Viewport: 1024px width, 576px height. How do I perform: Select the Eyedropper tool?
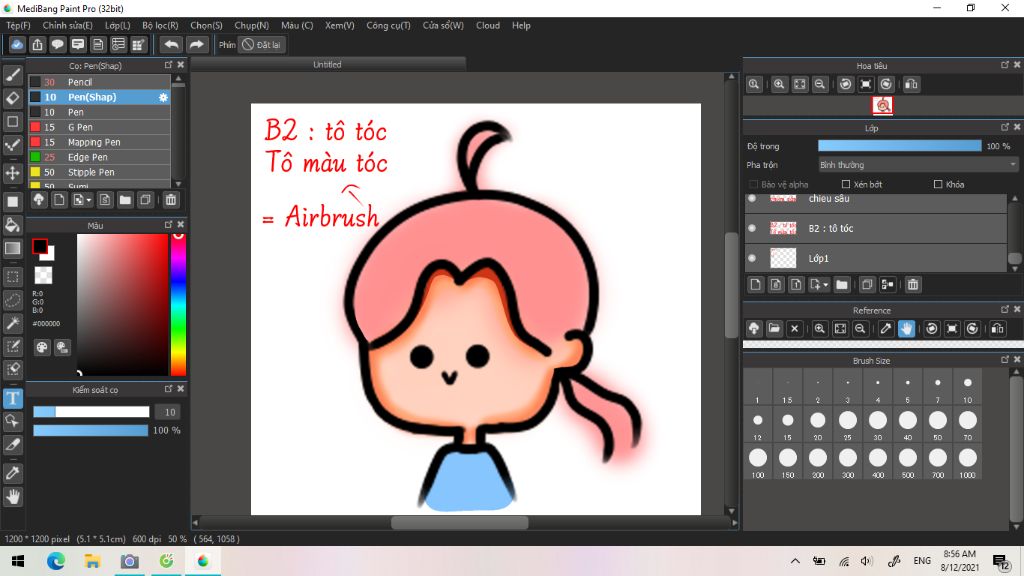[x=13, y=471]
